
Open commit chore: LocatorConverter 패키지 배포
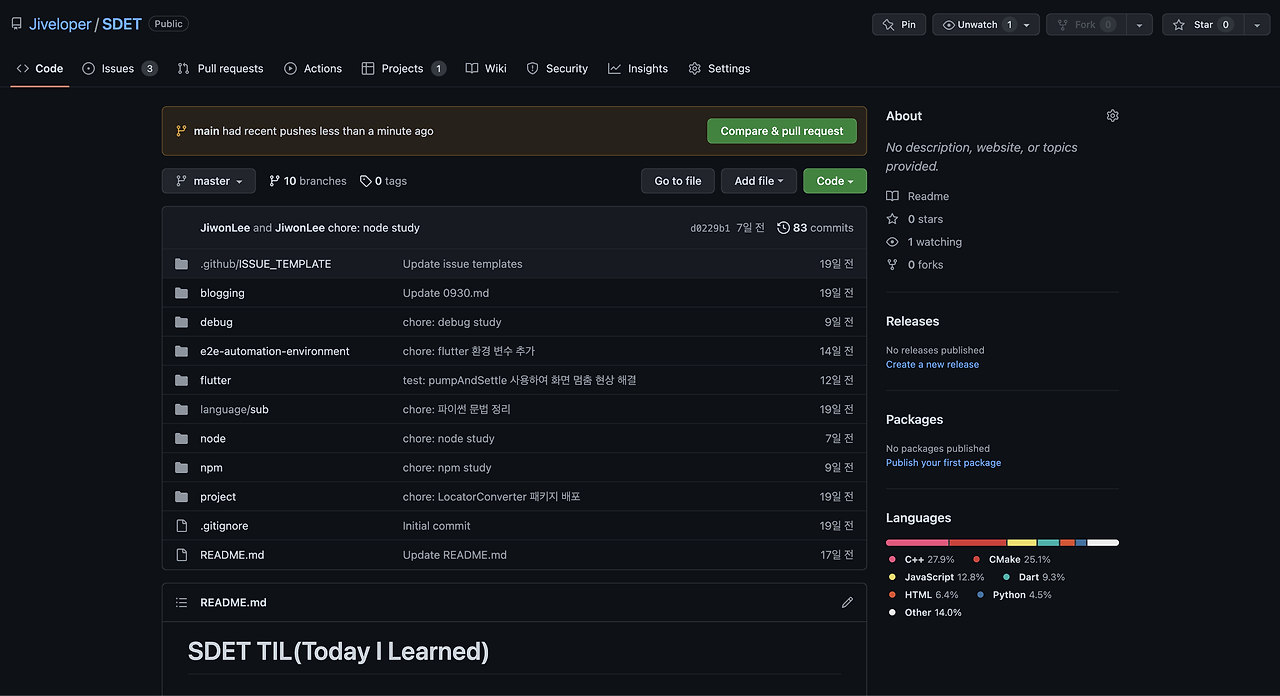[x=492, y=496]
